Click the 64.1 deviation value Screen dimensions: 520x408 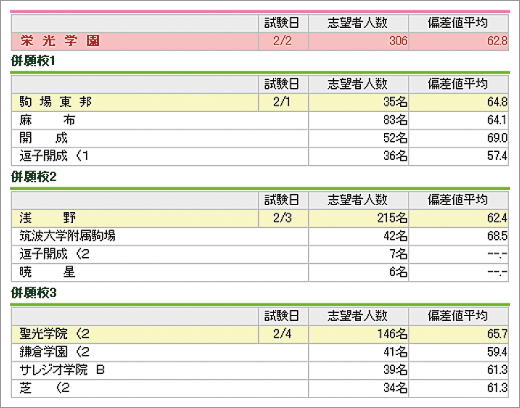[x=497, y=120]
